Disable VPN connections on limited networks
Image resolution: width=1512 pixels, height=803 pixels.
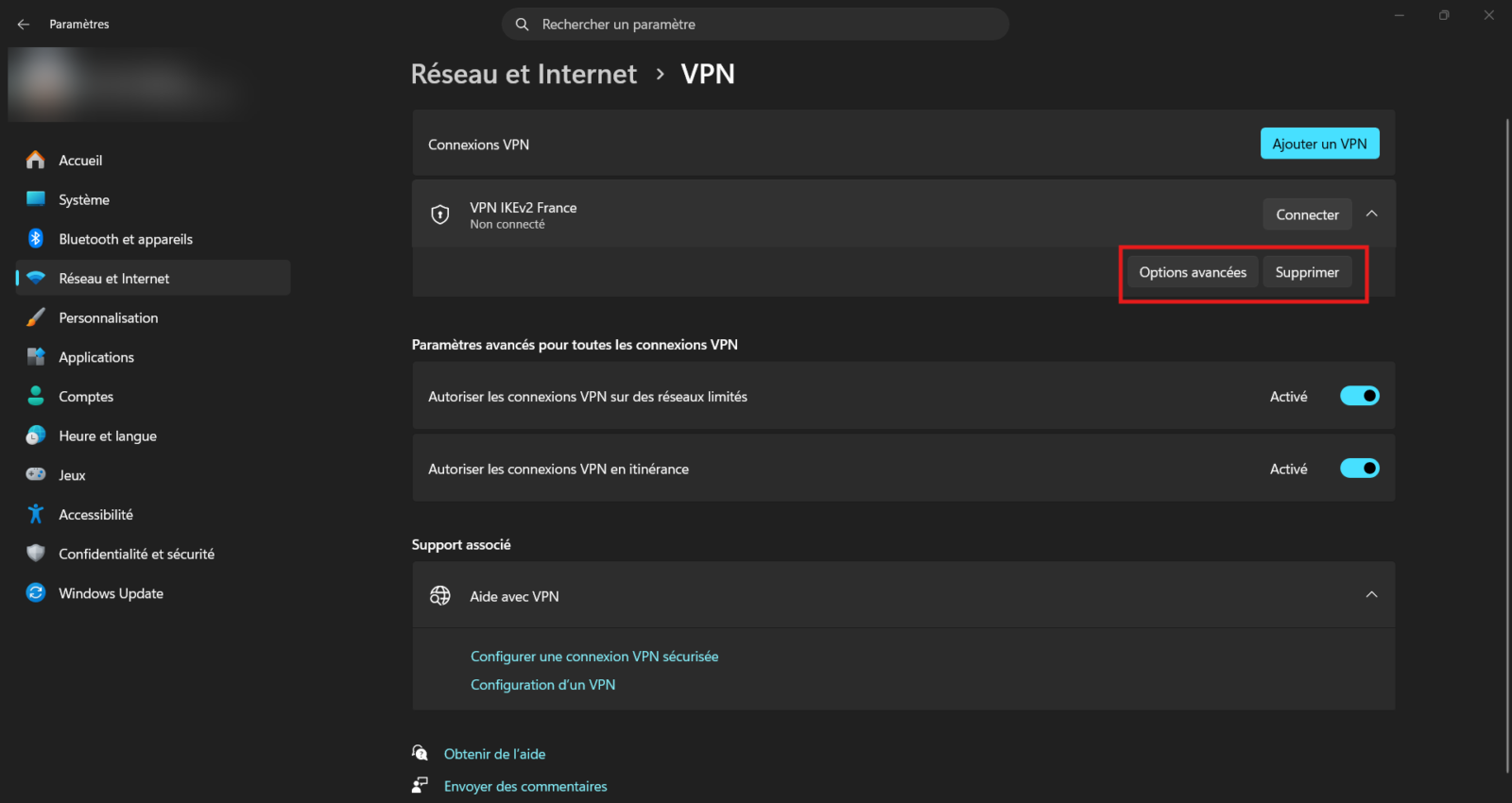pyautogui.click(x=1360, y=396)
